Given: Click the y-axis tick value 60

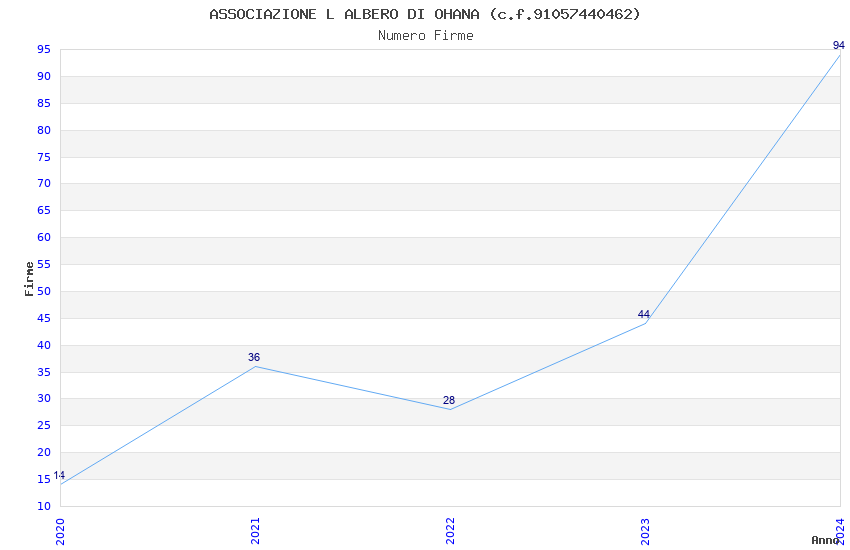Looking at the screenshot, I should 44,237.
